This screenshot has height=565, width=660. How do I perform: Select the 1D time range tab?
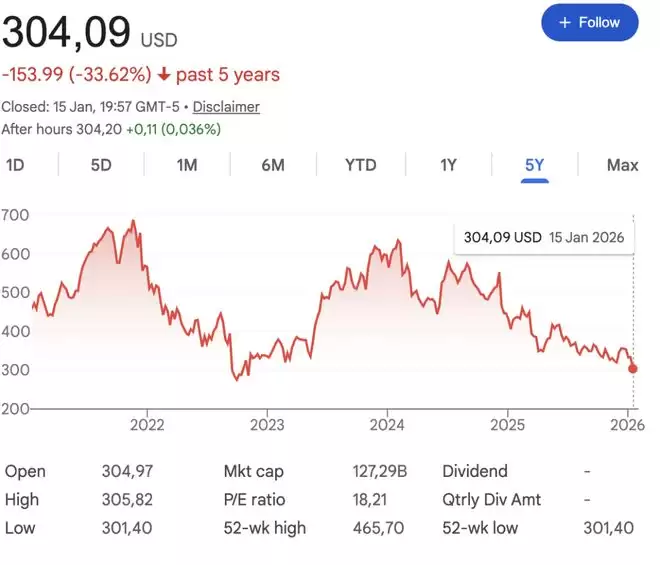15,165
